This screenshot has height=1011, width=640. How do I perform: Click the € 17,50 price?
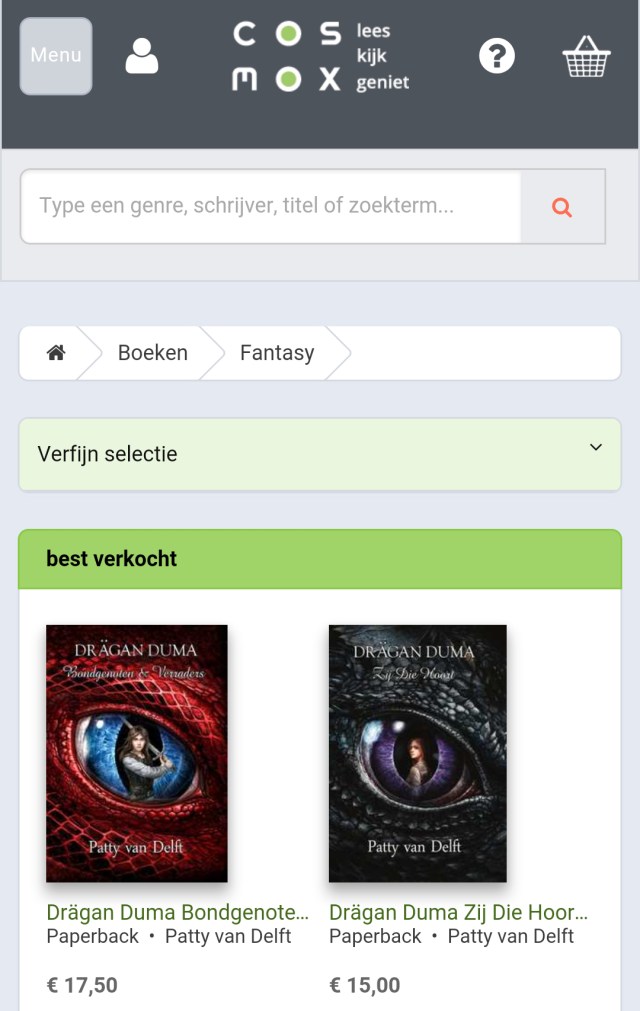(x=82, y=985)
